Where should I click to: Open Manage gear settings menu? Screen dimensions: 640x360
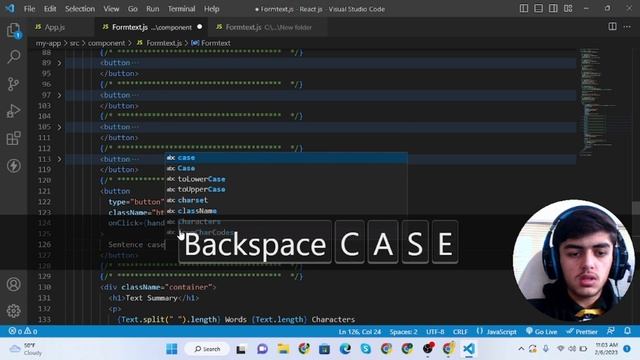click(x=13, y=311)
